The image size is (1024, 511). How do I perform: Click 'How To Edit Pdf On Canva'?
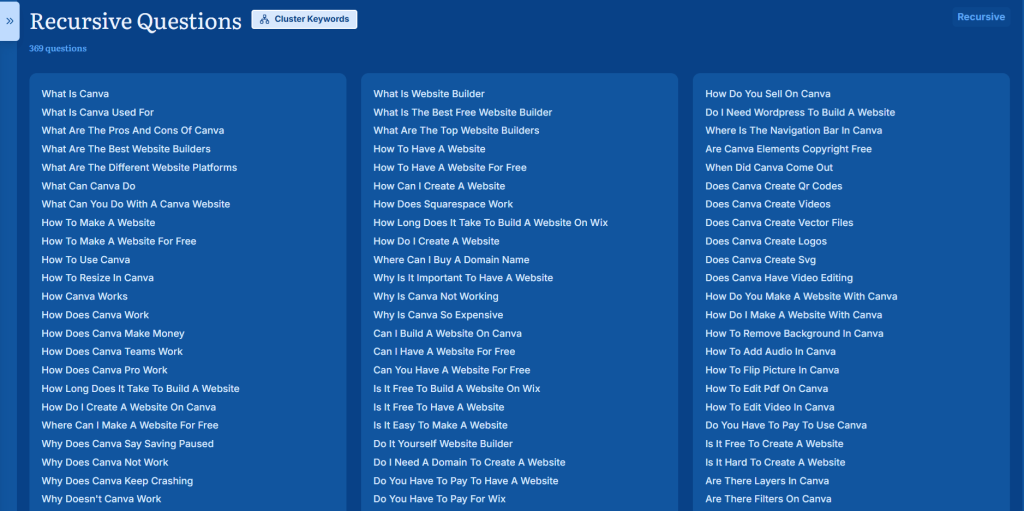[x=767, y=389]
